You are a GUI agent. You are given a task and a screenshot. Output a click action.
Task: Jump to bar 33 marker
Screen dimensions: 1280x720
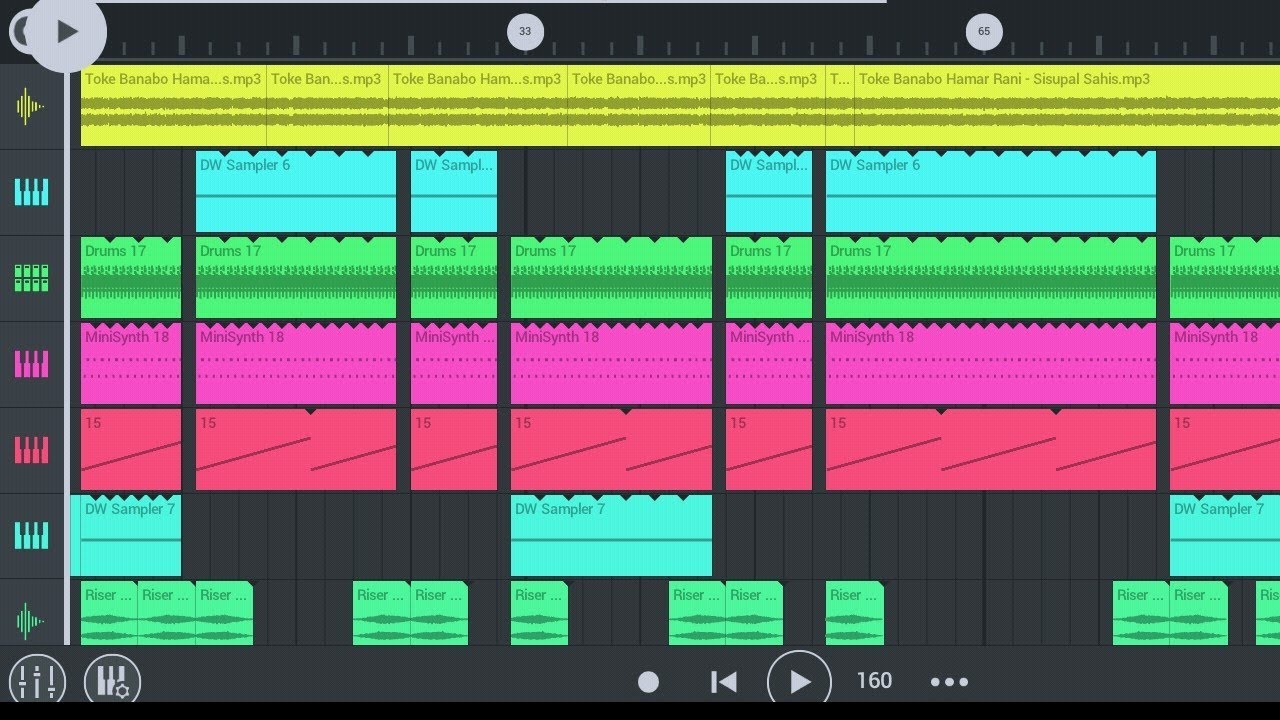525,31
